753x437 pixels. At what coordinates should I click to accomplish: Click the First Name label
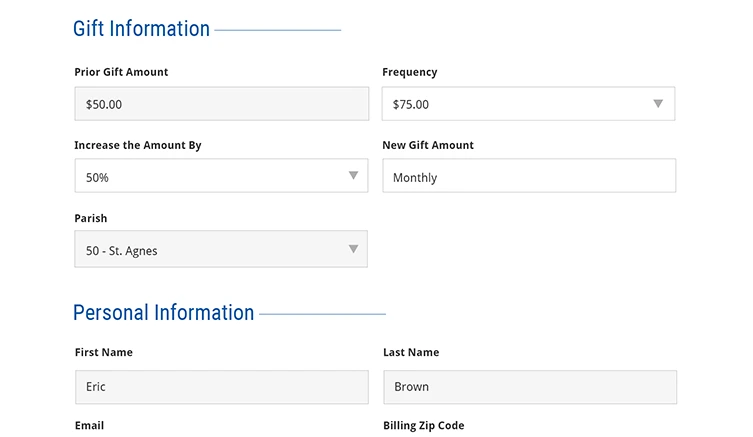104,352
